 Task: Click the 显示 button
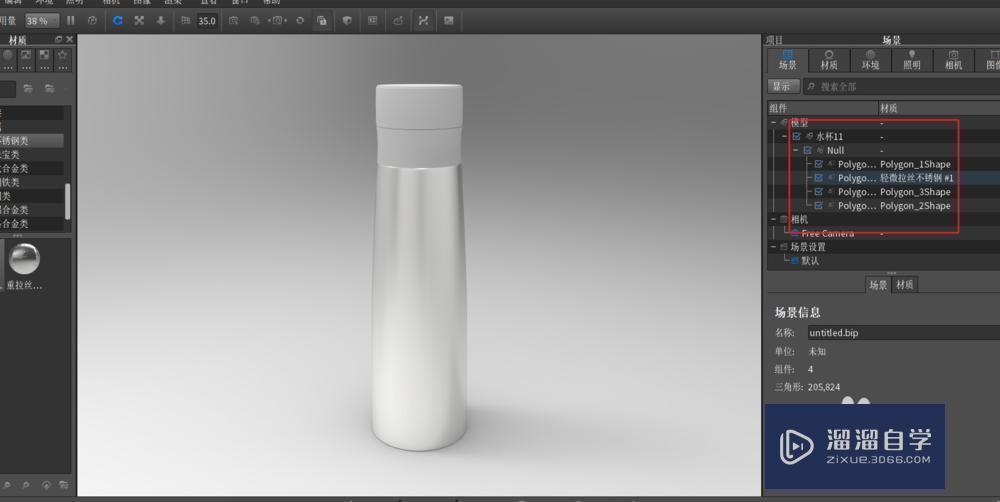click(x=783, y=87)
